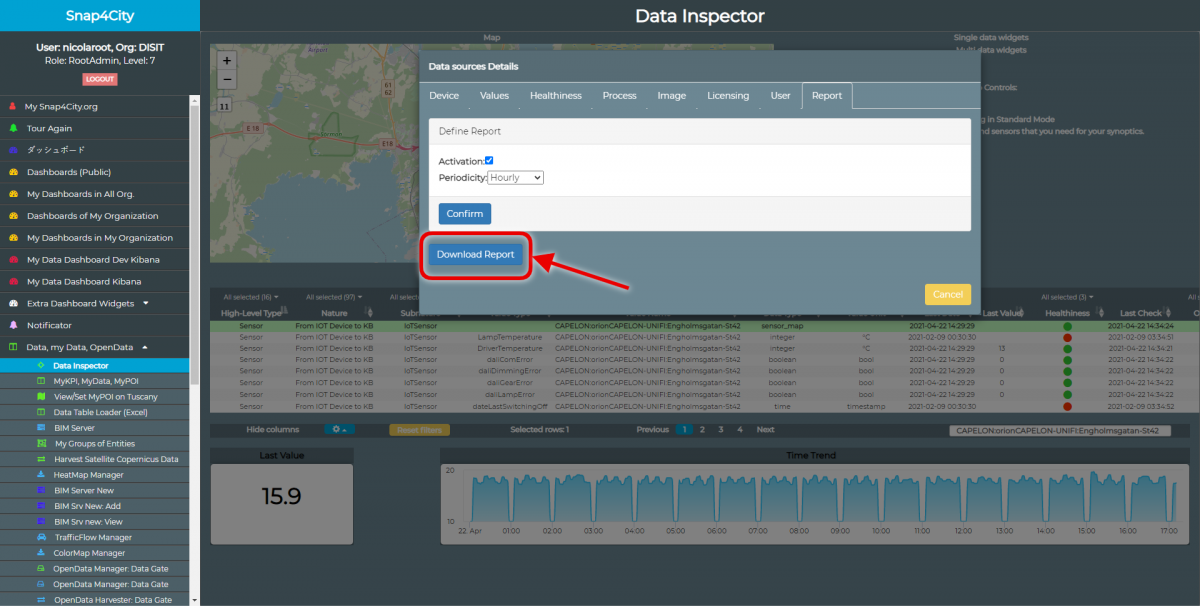Image resolution: width=1200 pixels, height=609 pixels.
Task: Switch to the Licensing tab
Action: tap(727, 96)
